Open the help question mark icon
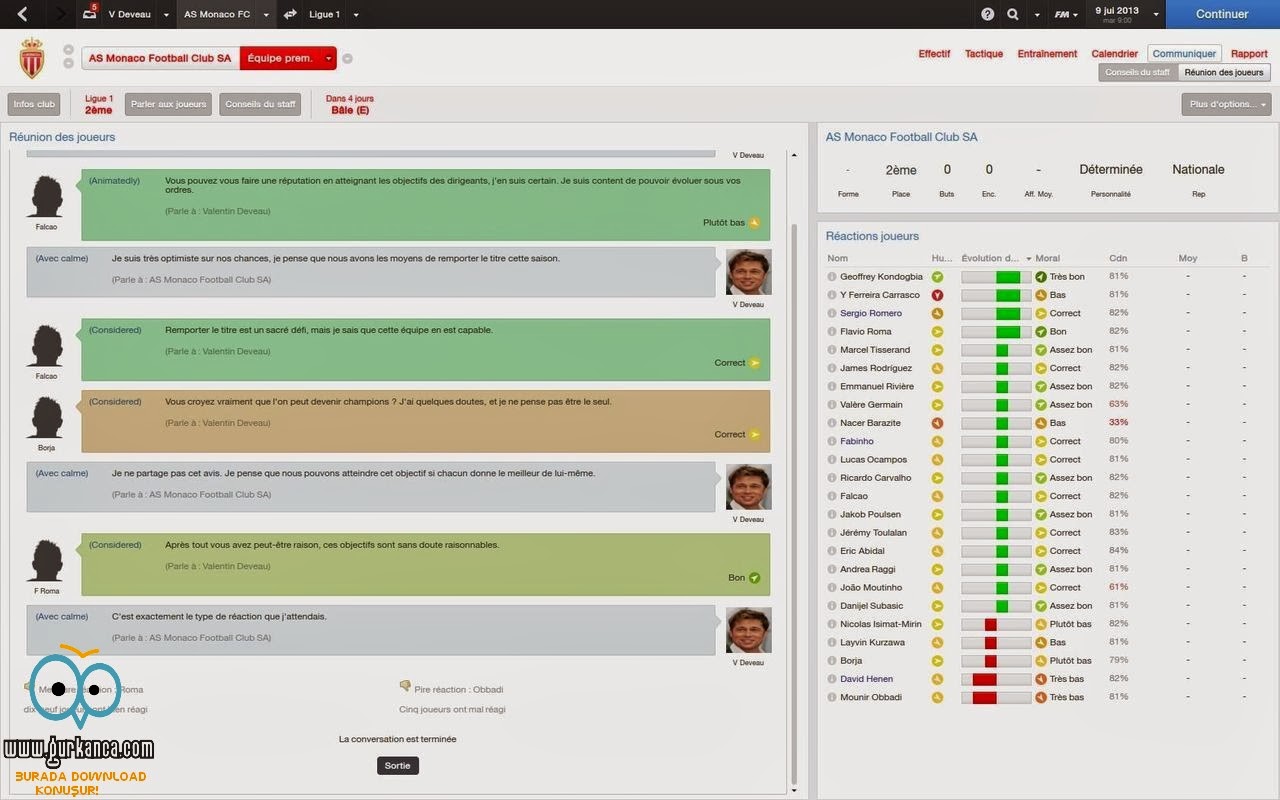The width and height of the screenshot is (1280, 800). tap(988, 14)
